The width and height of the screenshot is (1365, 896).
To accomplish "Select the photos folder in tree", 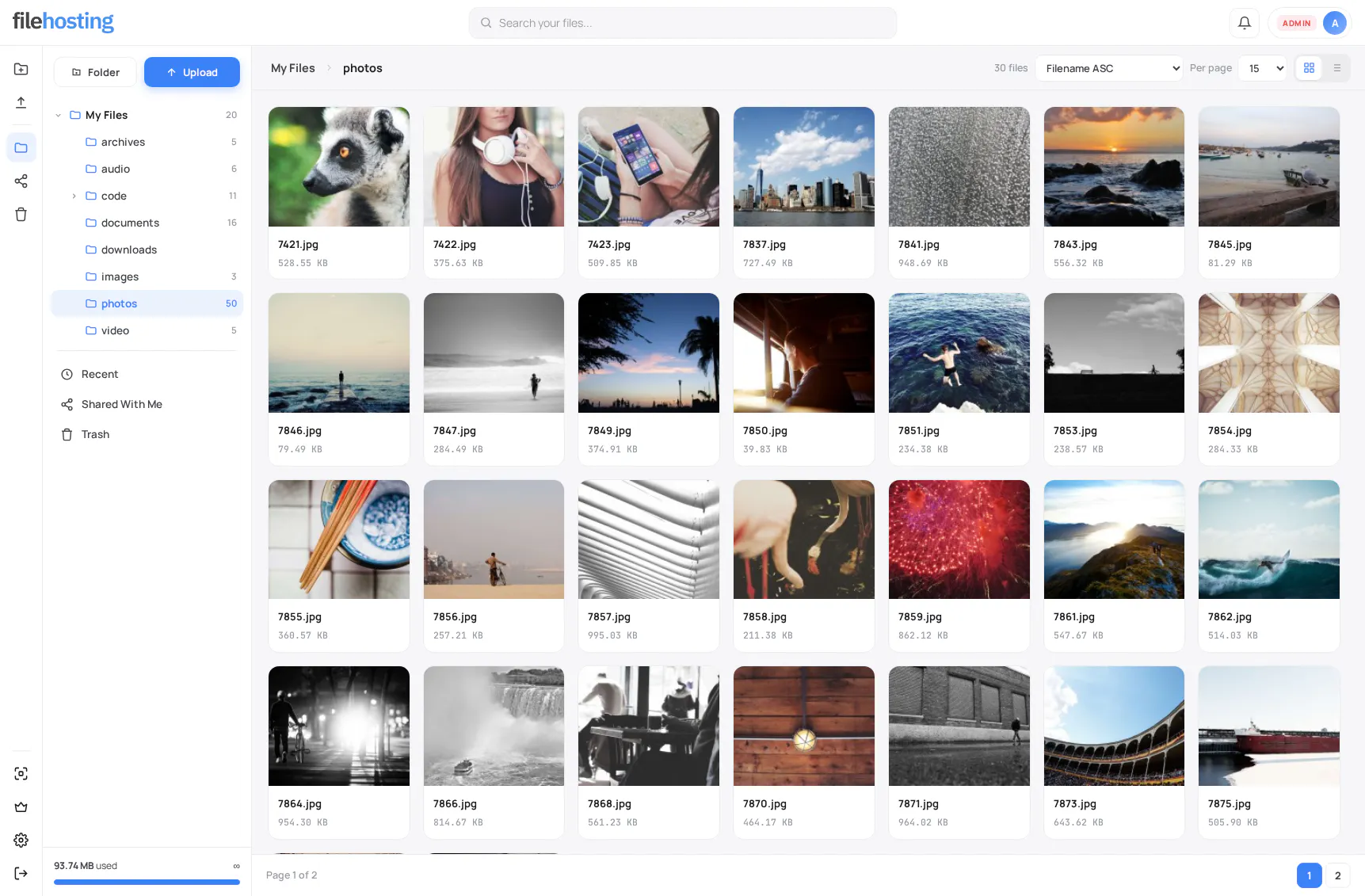I will (x=147, y=303).
